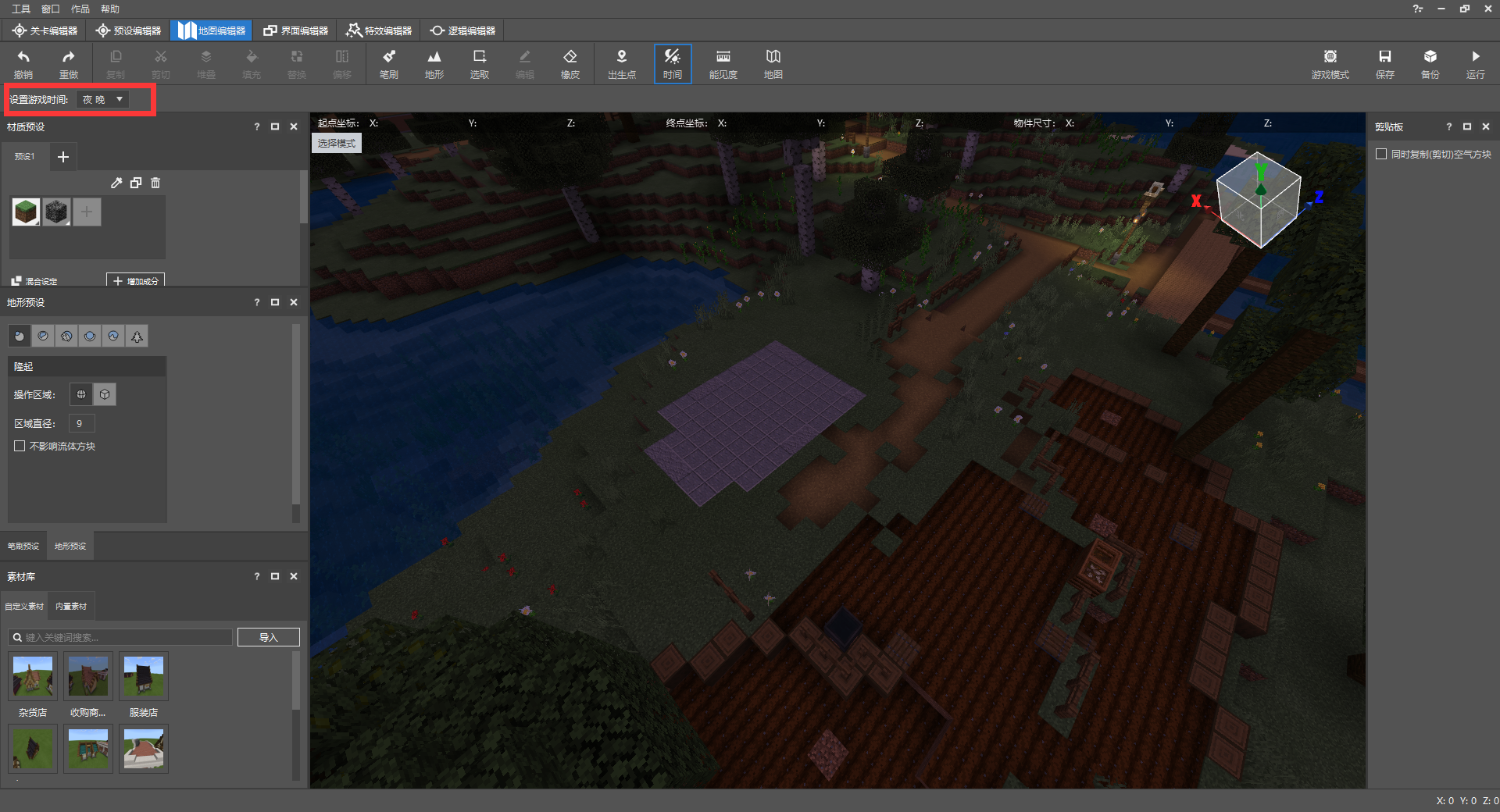This screenshot has height=812, width=1500.
Task: Open the 工具 menu
Action: tap(21, 9)
